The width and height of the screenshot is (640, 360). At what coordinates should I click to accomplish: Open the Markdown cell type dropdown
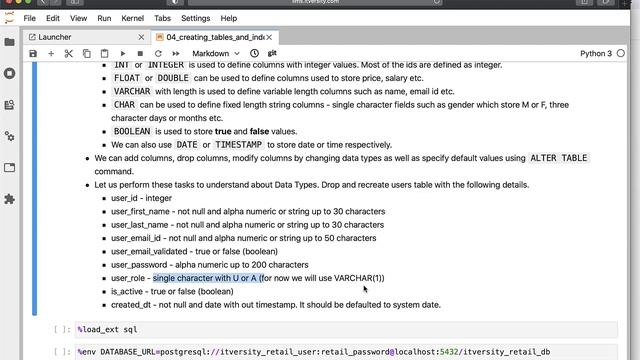[x=216, y=53]
